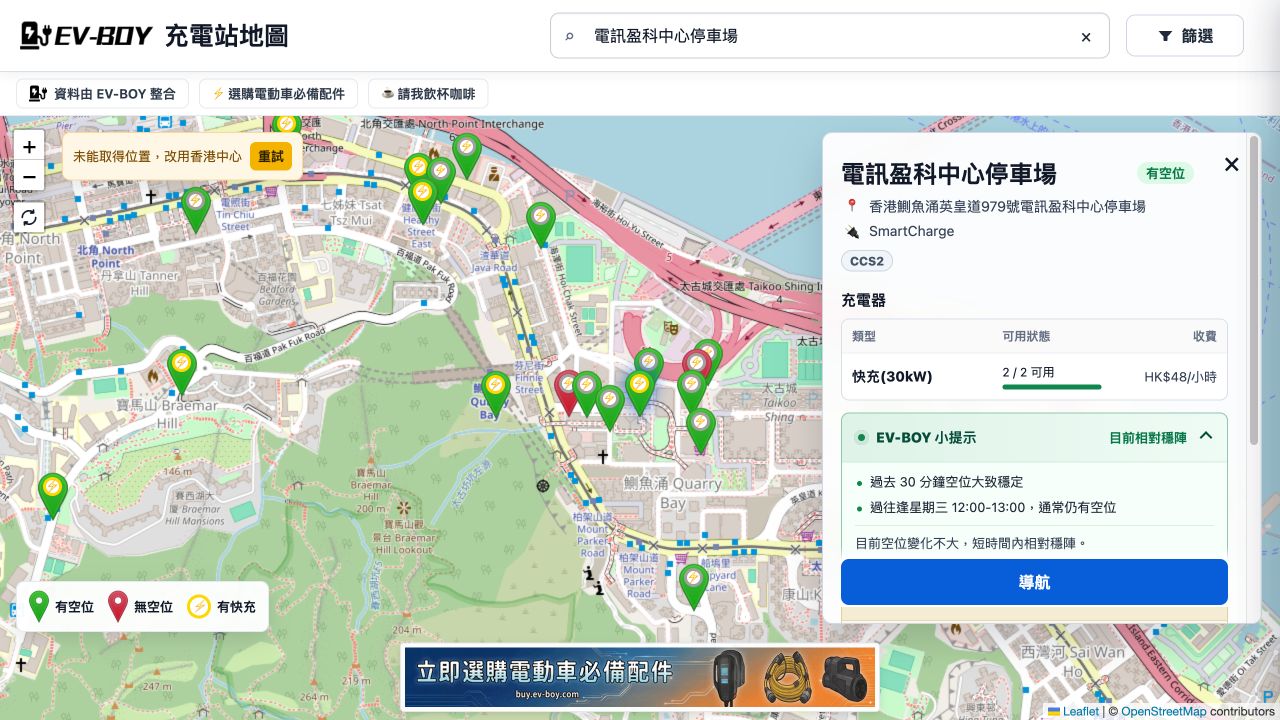Click 資料由 EV-BOY 整合 chip
The image size is (1280, 720).
(102, 94)
